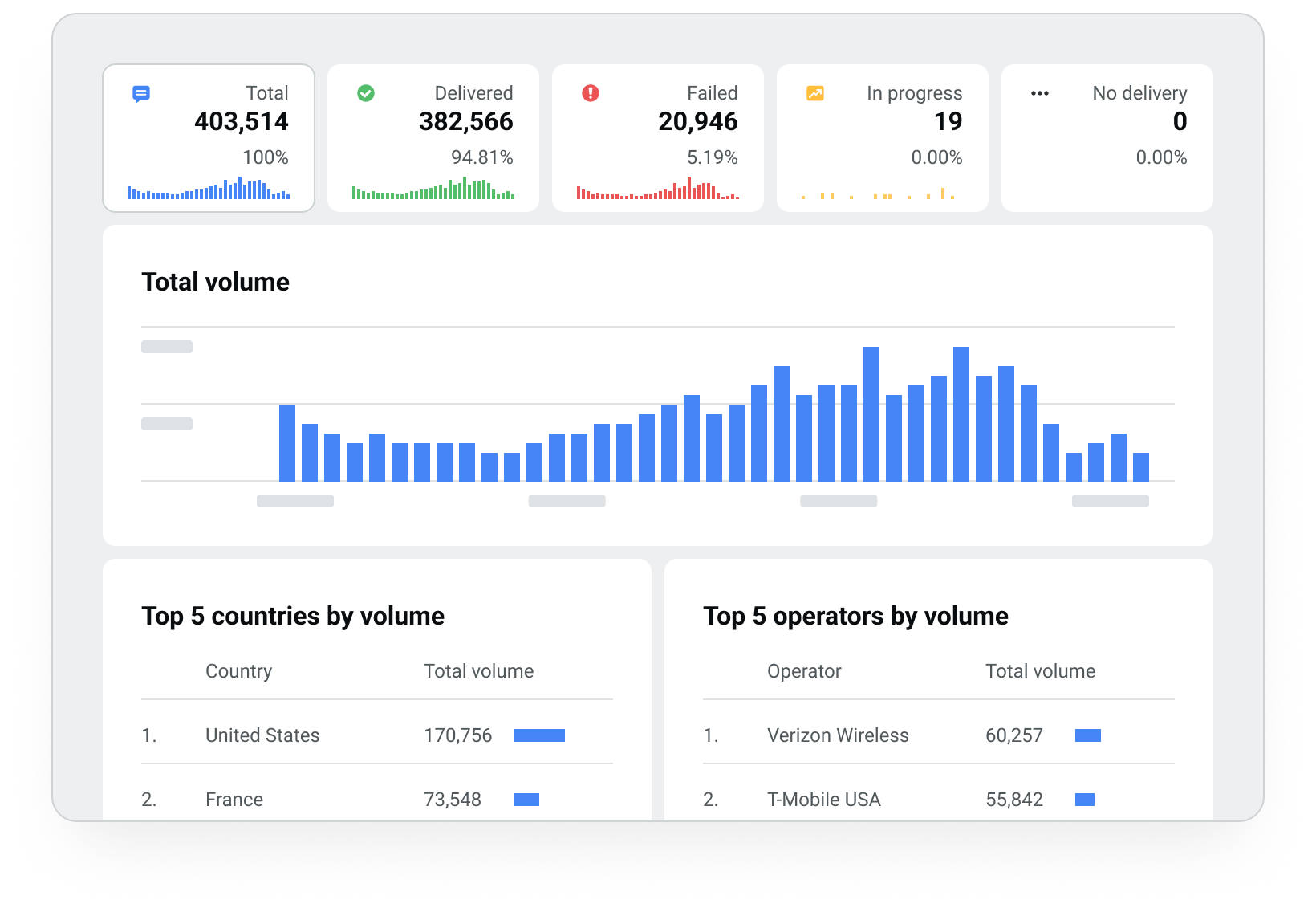The height and width of the screenshot is (912, 1316).
Task: Open the United States country entry
Action: click(x=262, y=735)
